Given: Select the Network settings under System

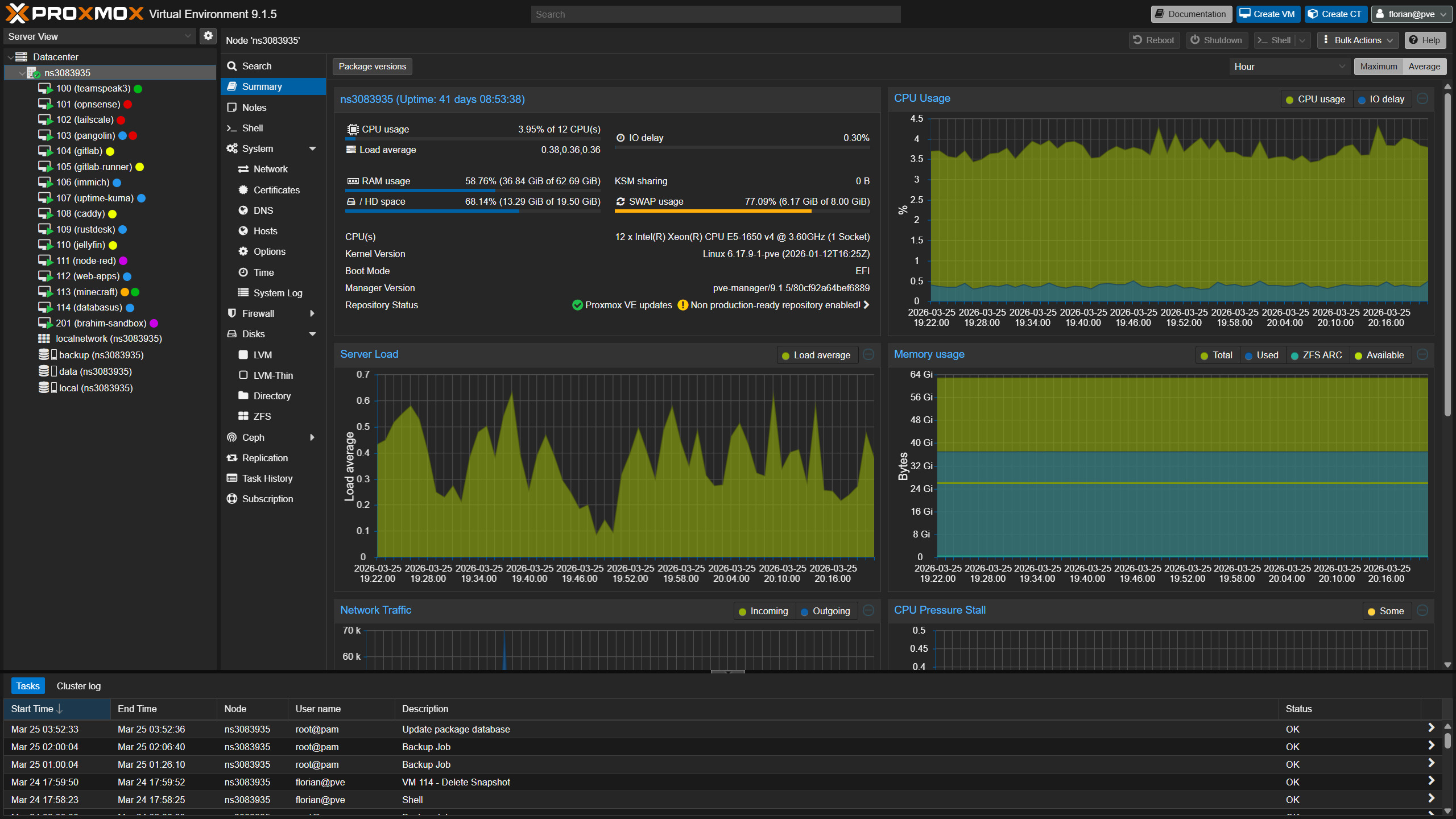Looking at the screenshot, I should click(x=269, y=169).
